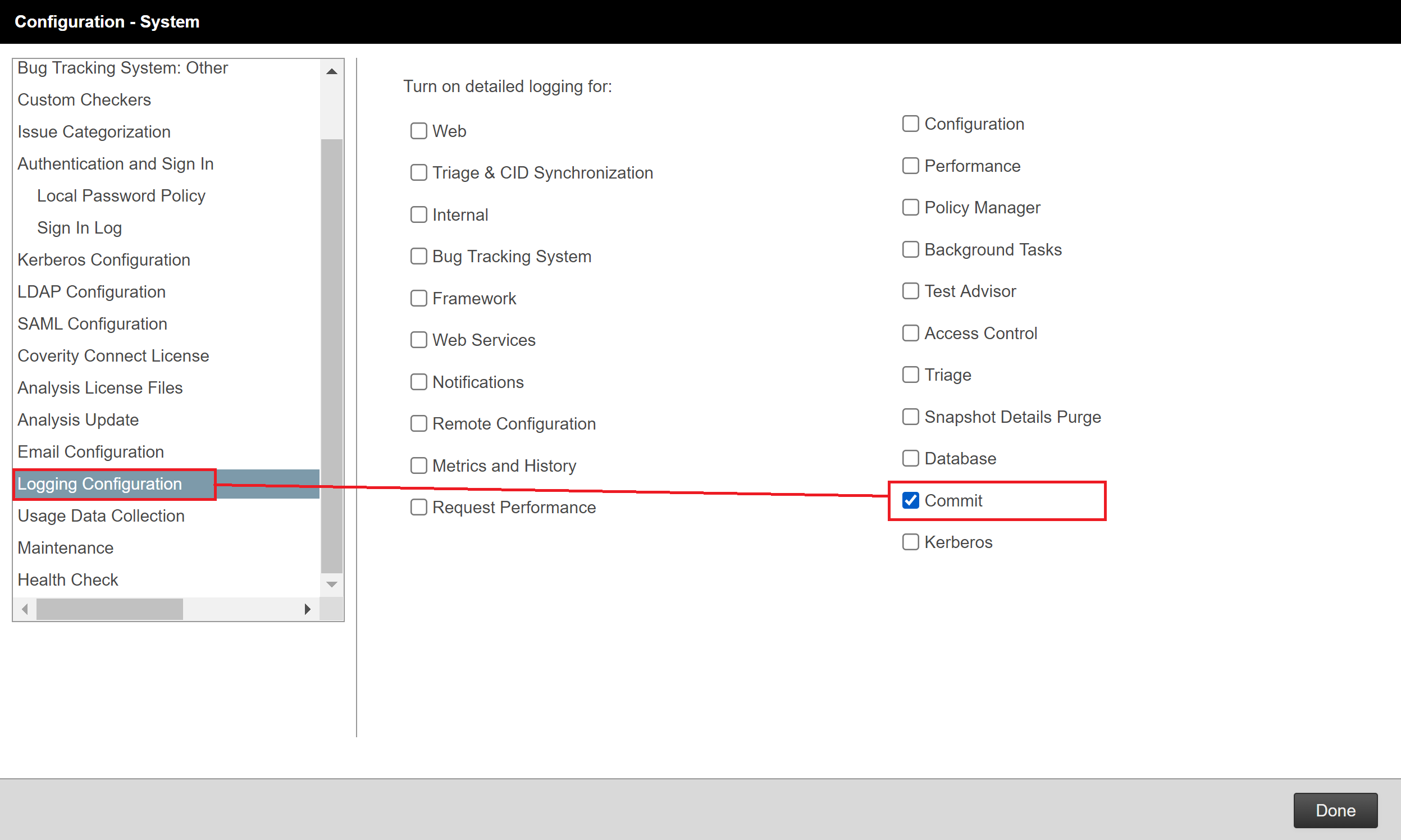Enable Remote Configuration logging
Viewport: 1401px width, 840px height.
(418, 423)
